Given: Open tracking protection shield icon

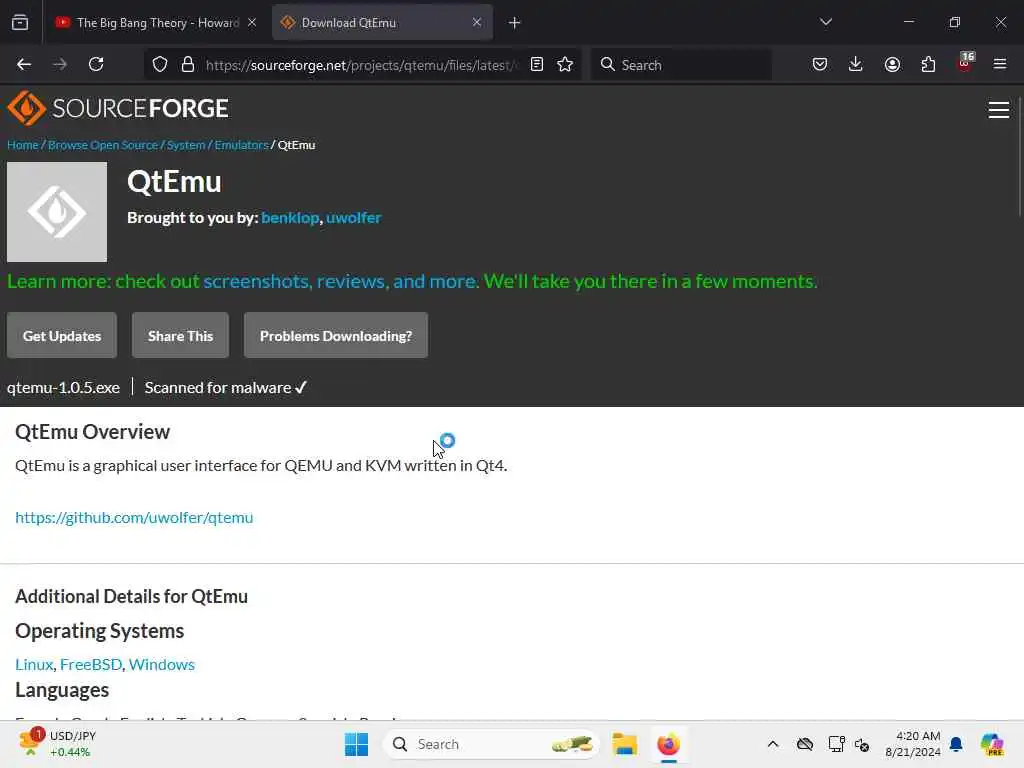Looking at the screenshot, I should pyautogui.click(x=160, y=64).
